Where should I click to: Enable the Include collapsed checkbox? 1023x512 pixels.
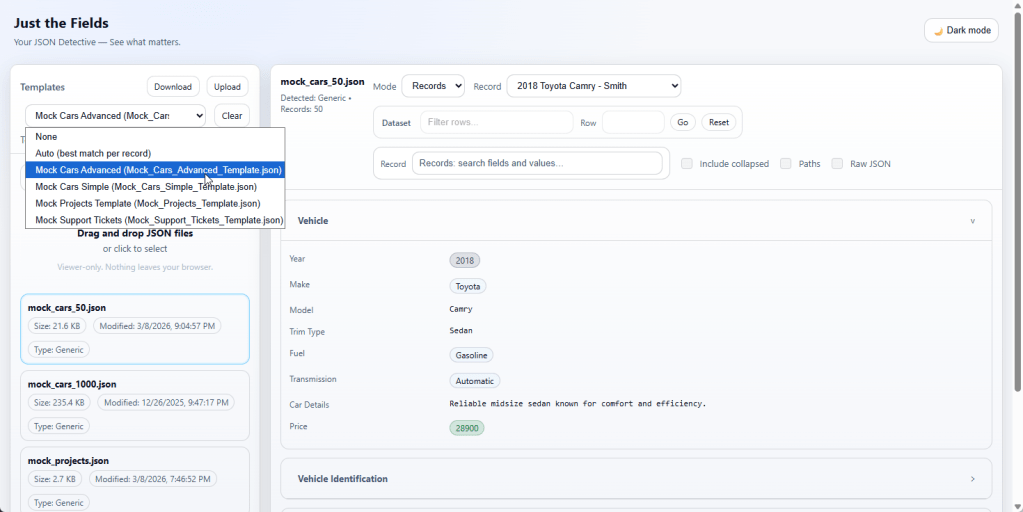coord(687,164)
